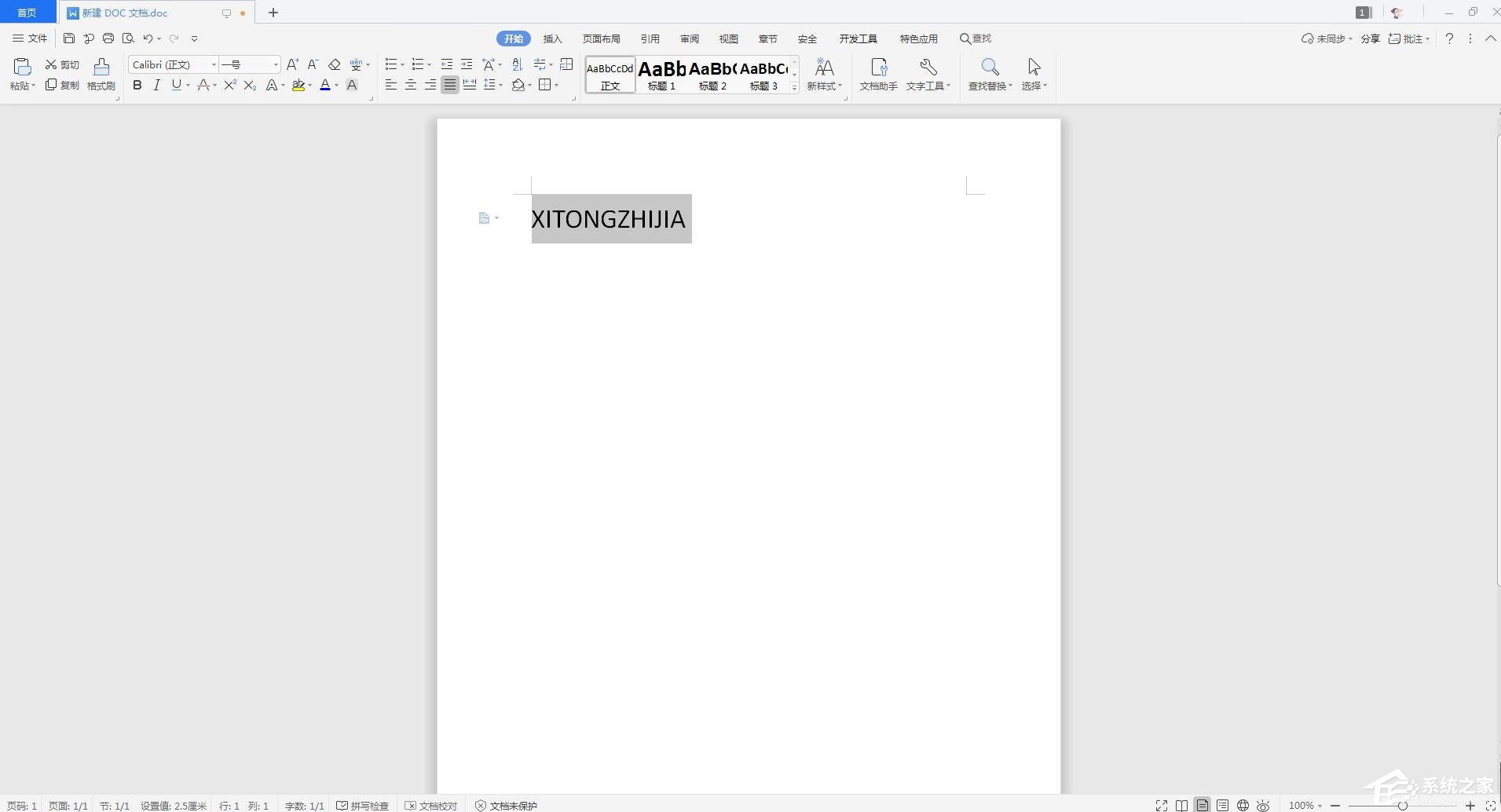Toggle bold formatting
Image resolution: width=1501 pixels, height=812 pixels.
tap(137, 85)
